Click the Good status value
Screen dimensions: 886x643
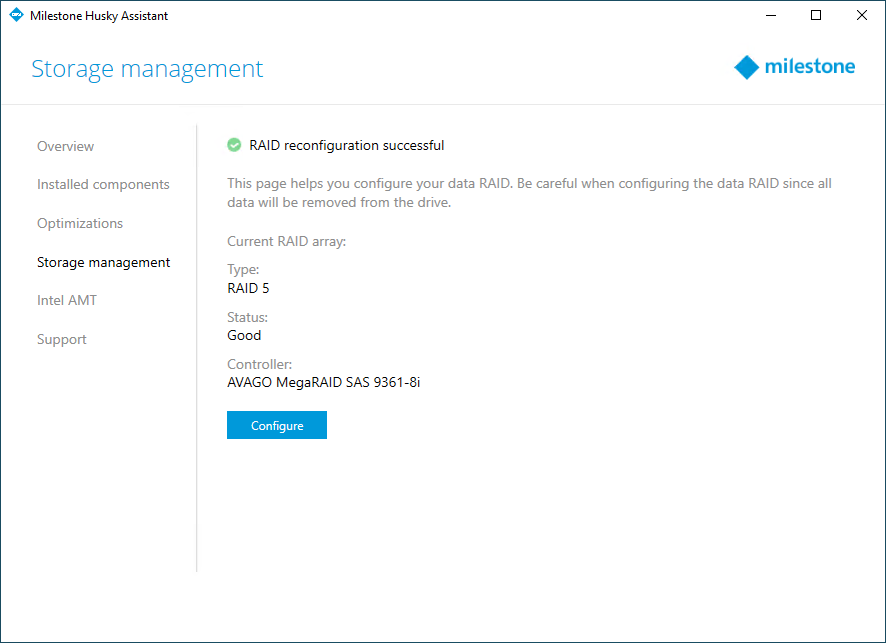244,335
